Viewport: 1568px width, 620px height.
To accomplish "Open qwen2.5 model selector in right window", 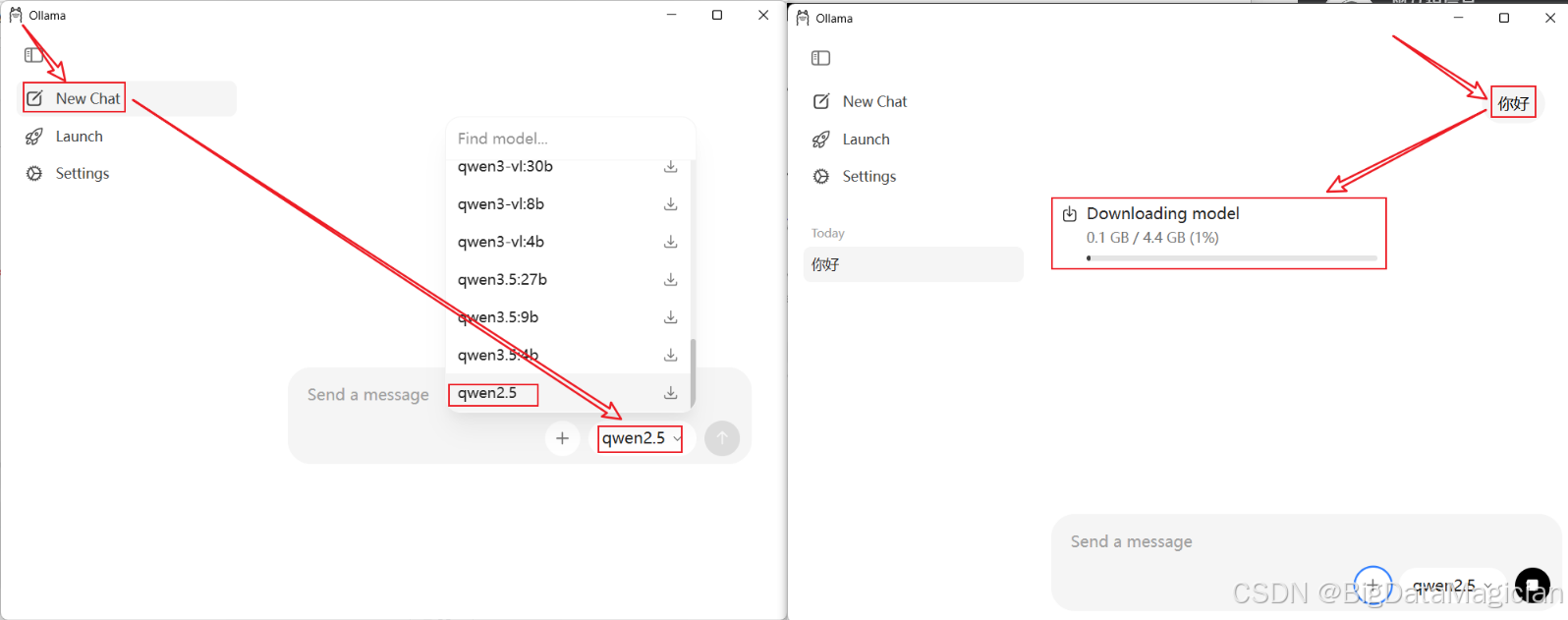I will coord(1452,585).
